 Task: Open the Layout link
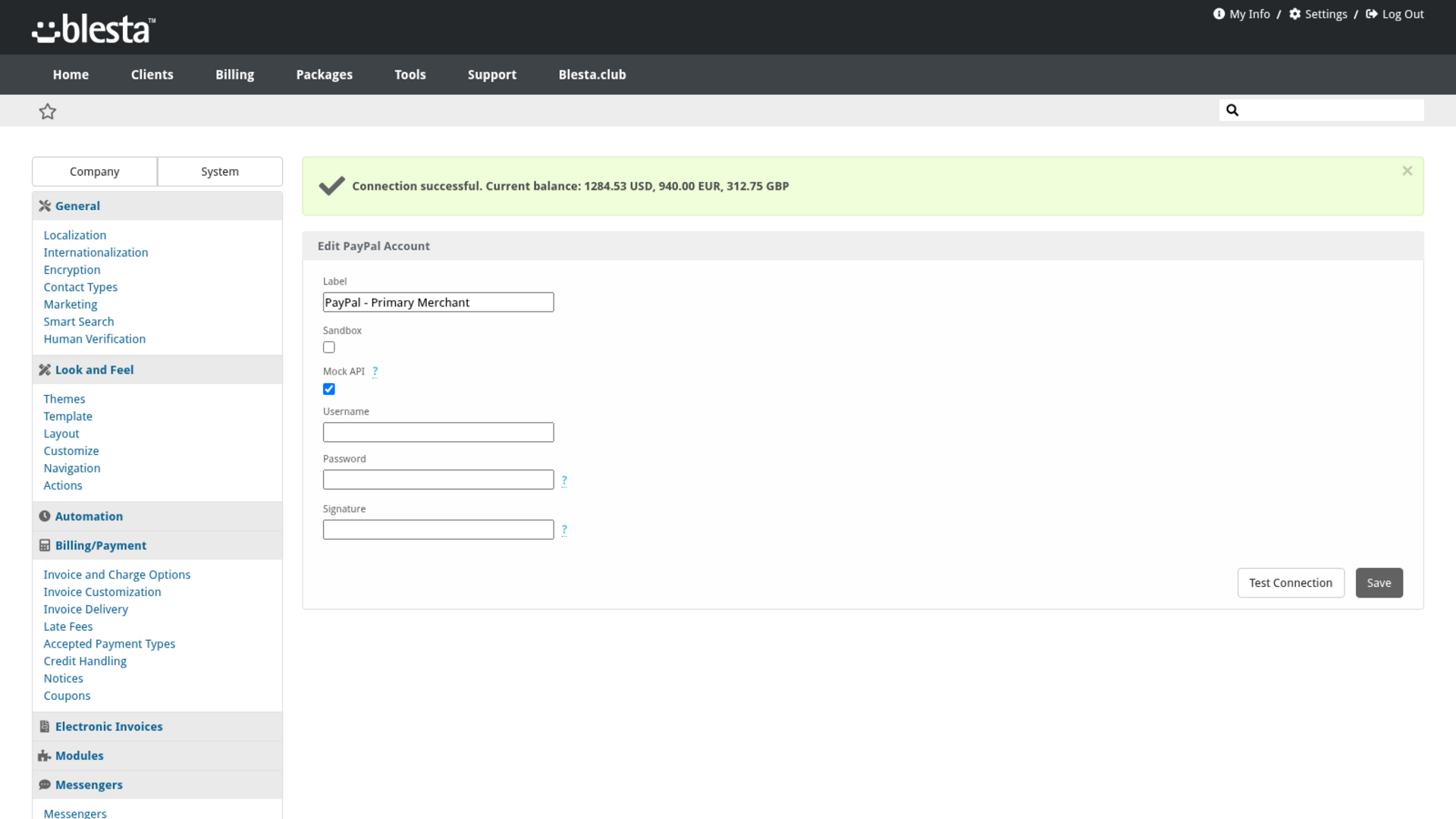tap(61, 435)
